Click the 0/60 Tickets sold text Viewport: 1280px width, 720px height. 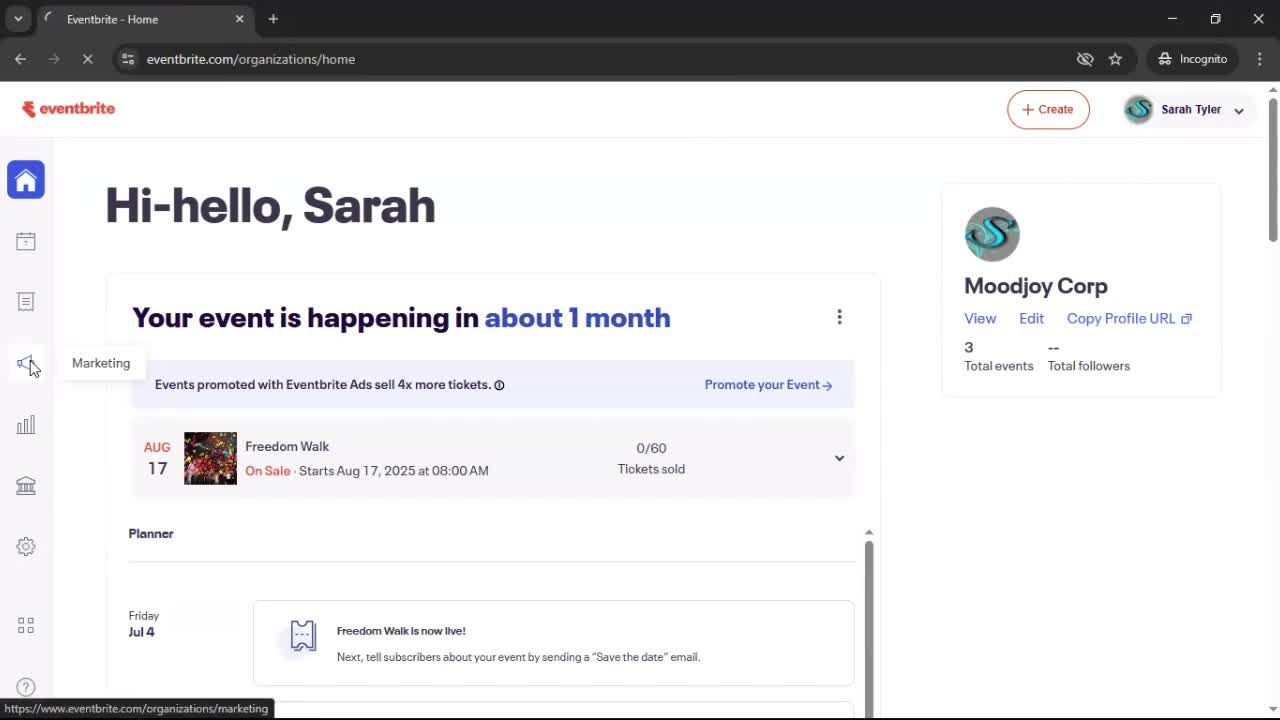[x=651, y=458]
